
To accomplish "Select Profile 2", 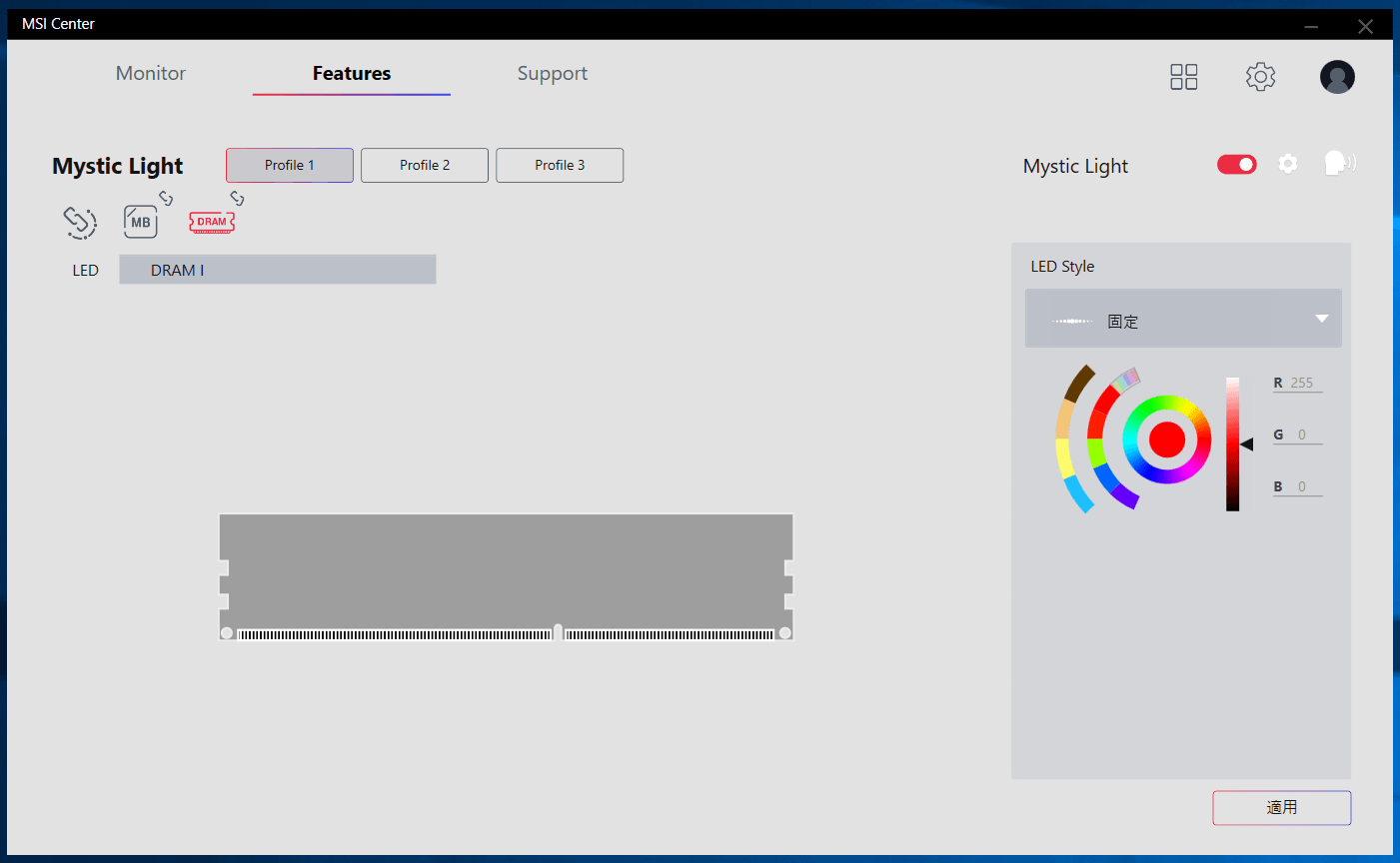I will pos(425,165).
